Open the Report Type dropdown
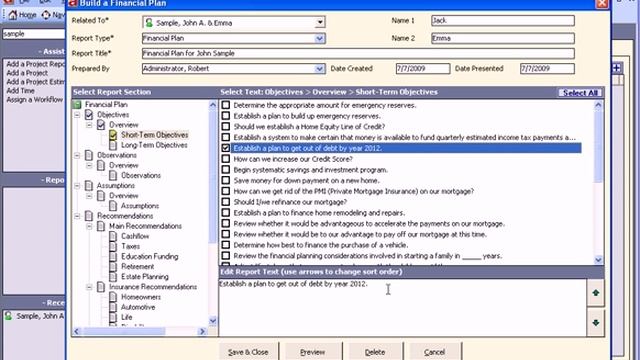The width and height of the screenshot is (640, 360). pos(320,38)
